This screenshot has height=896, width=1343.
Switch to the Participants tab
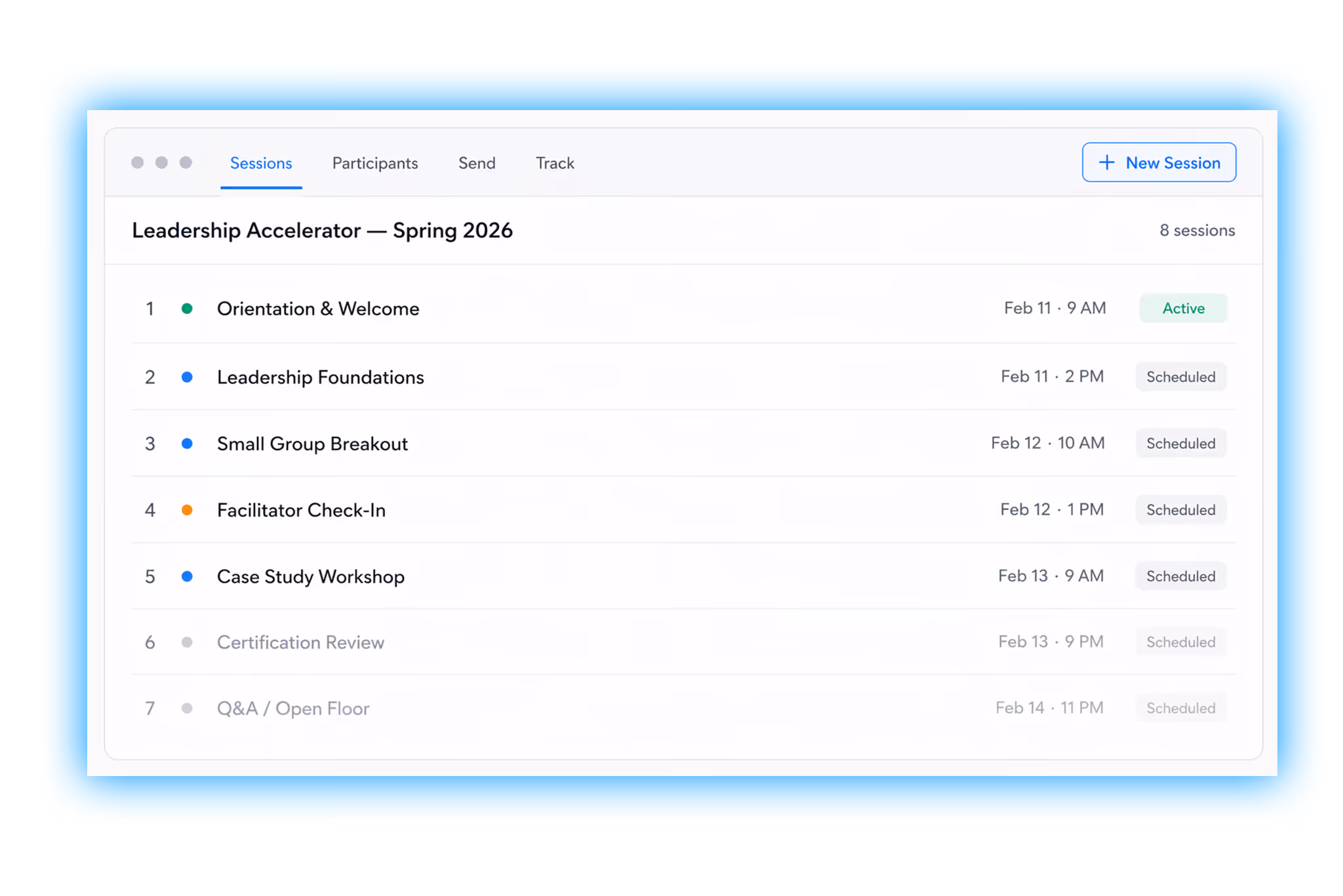point(374,163)
